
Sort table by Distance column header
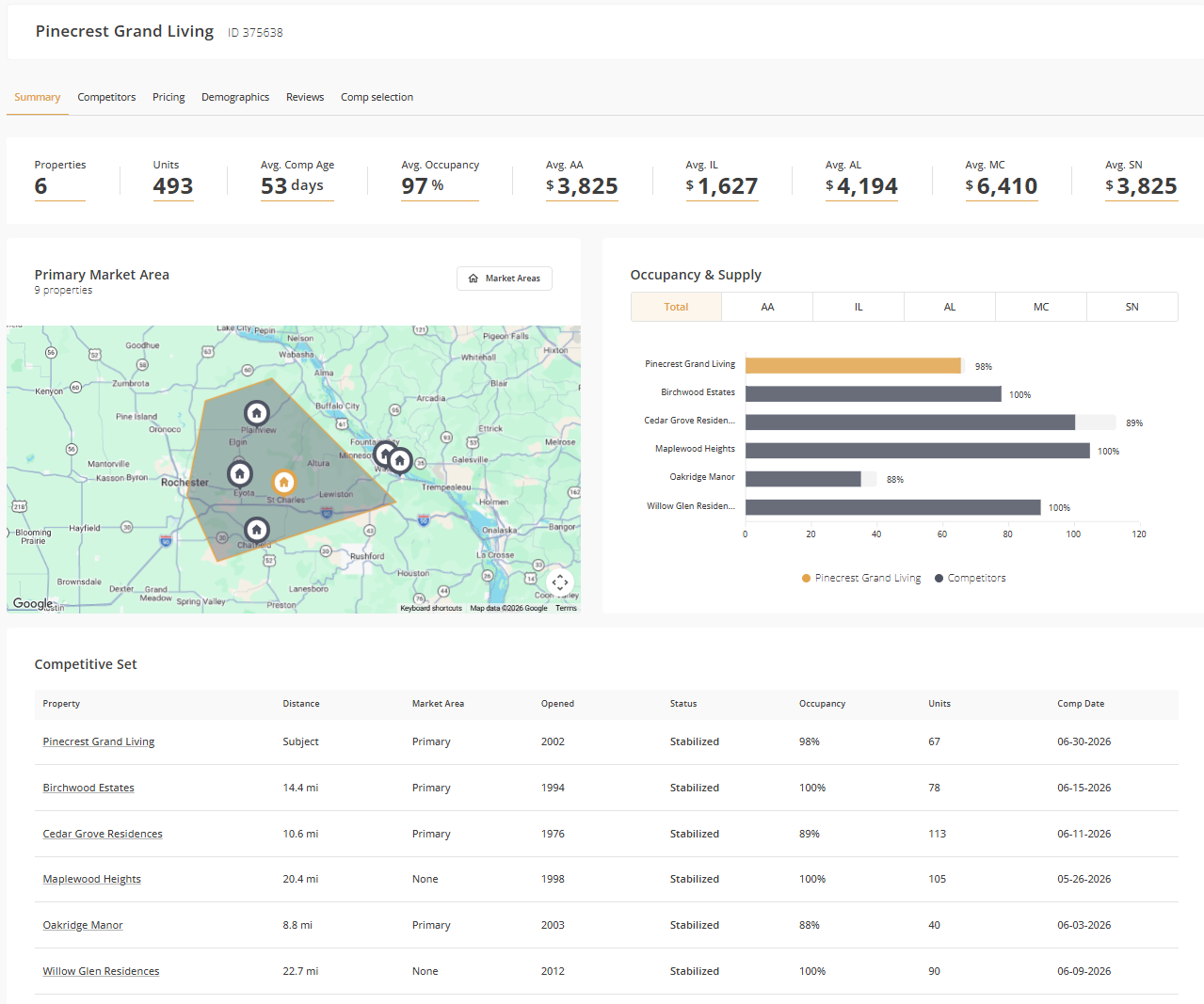(301, 704)
